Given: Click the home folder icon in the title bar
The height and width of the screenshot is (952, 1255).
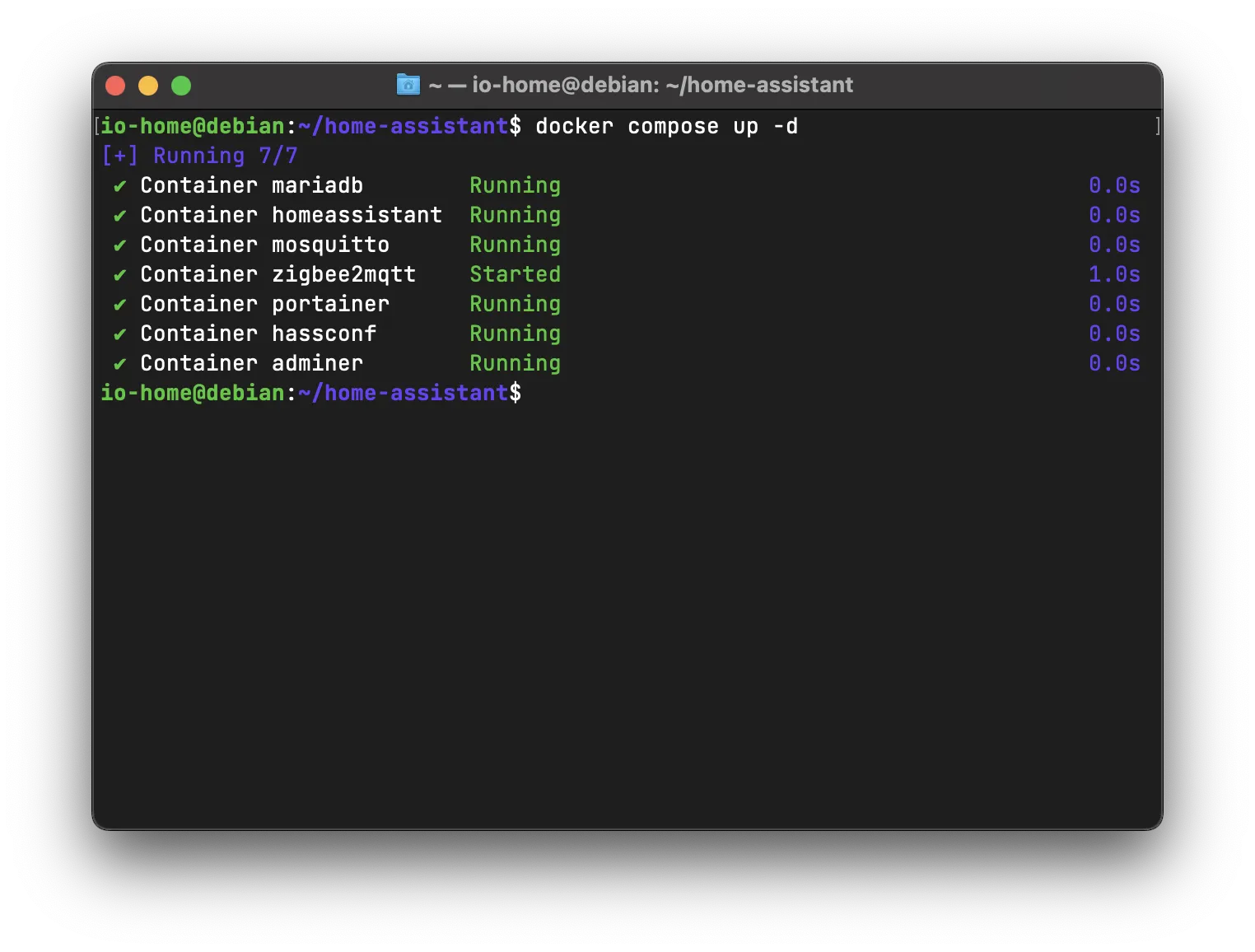Looking at the screenshot, I should (x=408, y=84).
